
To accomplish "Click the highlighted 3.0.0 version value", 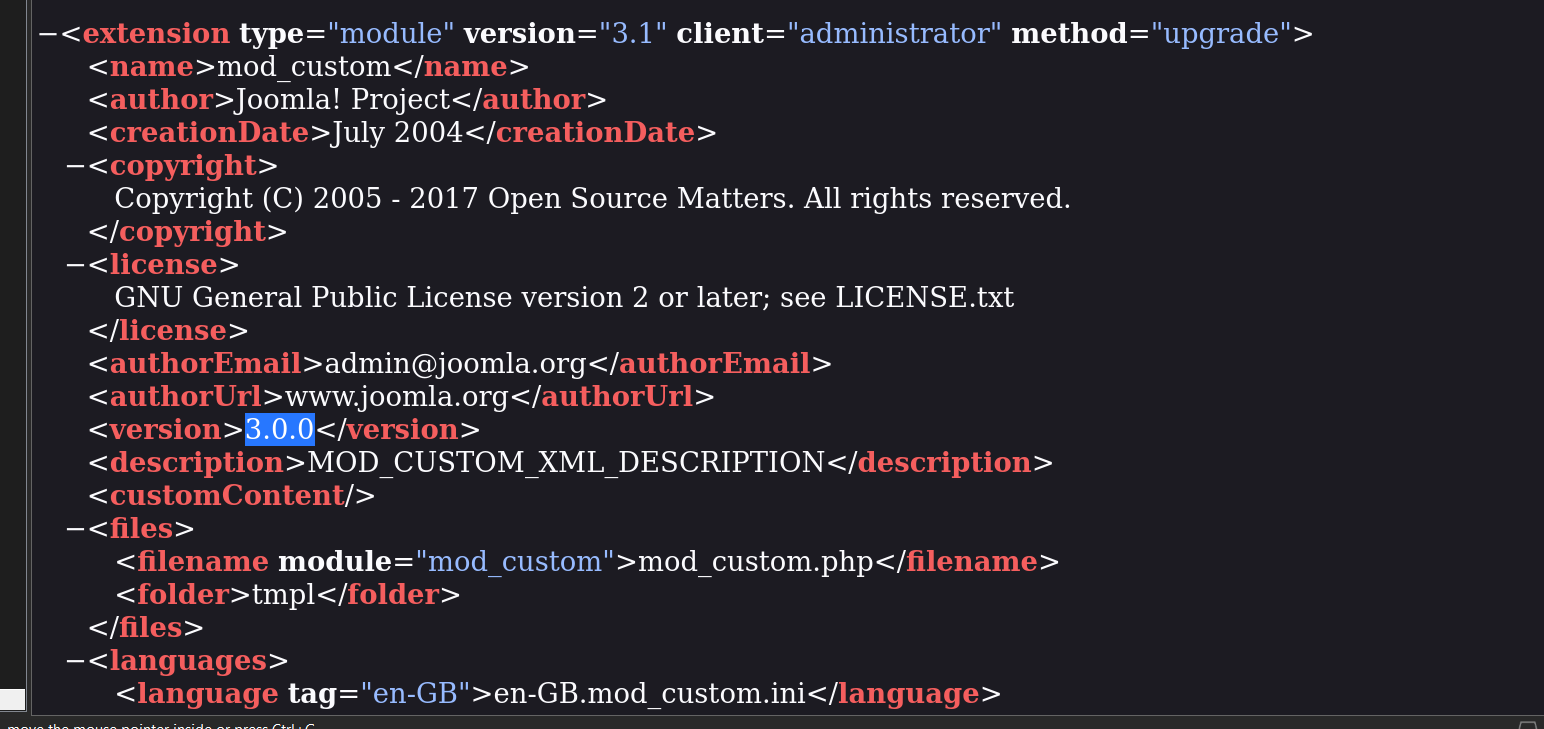I will coord(280,430).
